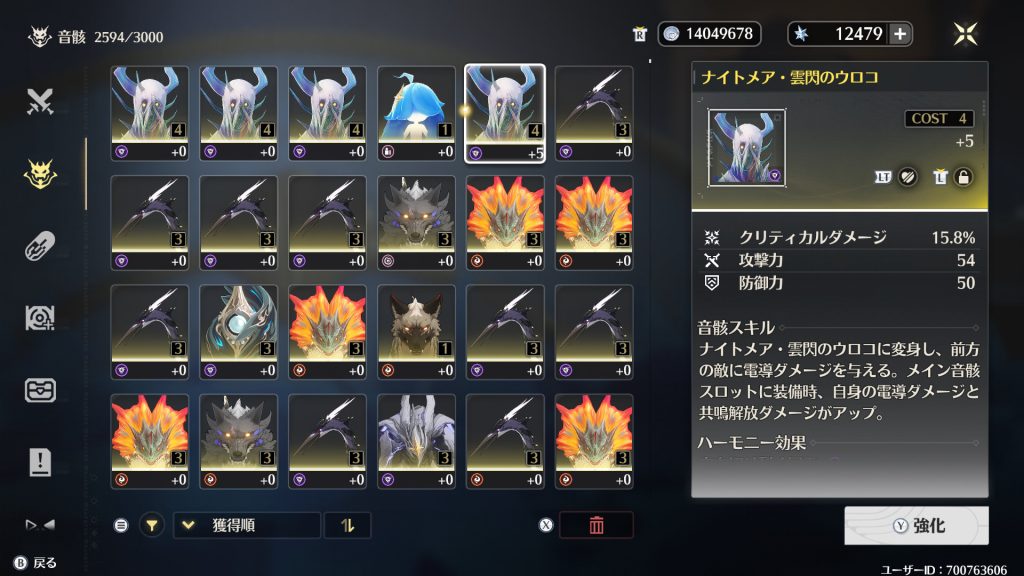Image resolution: width=1024 pixels, height=576 pixels.
Task: Toggle the discard trash mark on Echo
Action: click(940, 177)
